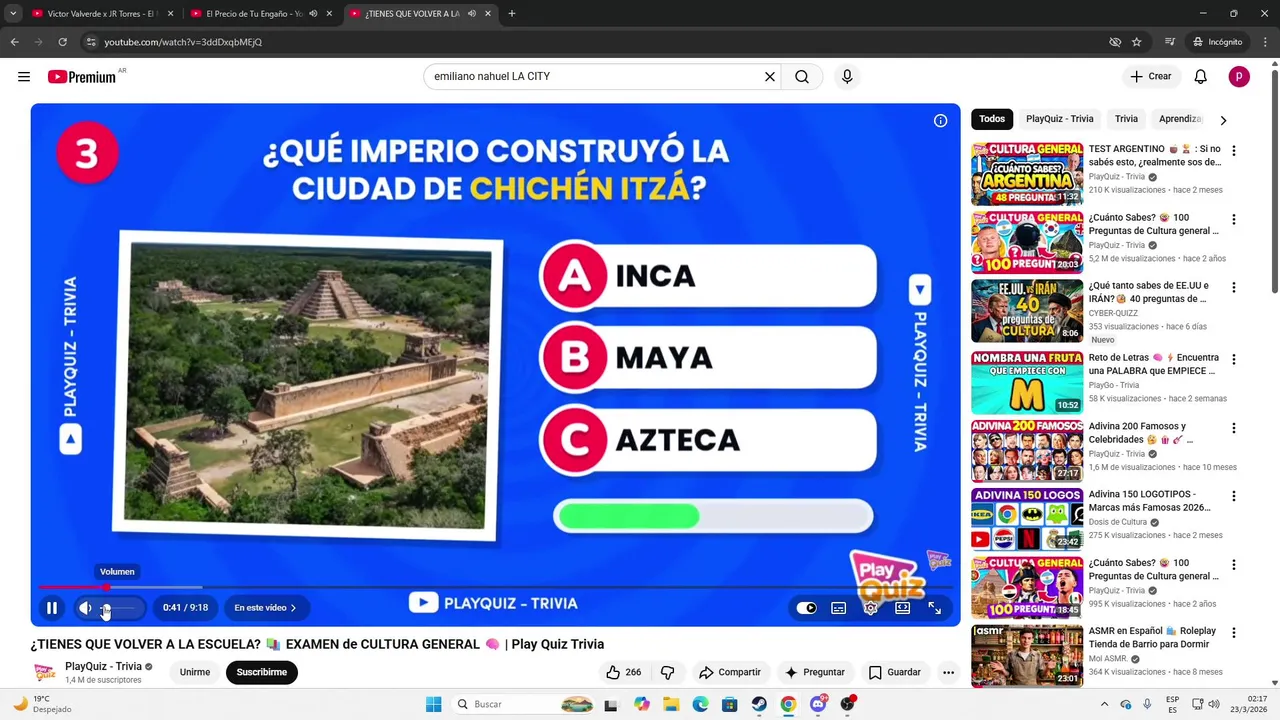The width and height of the screenshot is (1280, 720).
Task: Adjust the volume slider
Action: (x=118, y=608)
